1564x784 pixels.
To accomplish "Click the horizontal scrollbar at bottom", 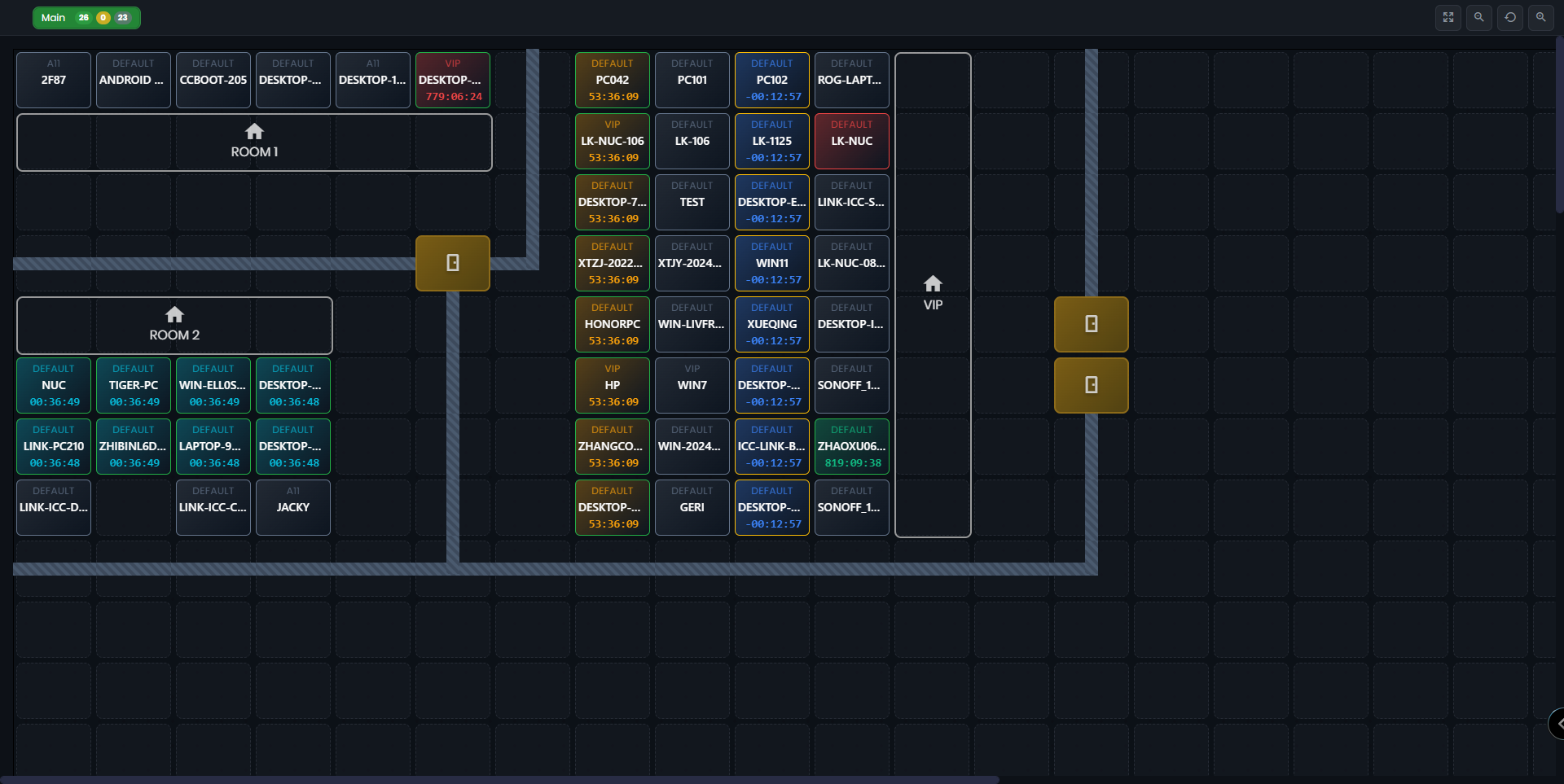I will [x=499, y=779].
